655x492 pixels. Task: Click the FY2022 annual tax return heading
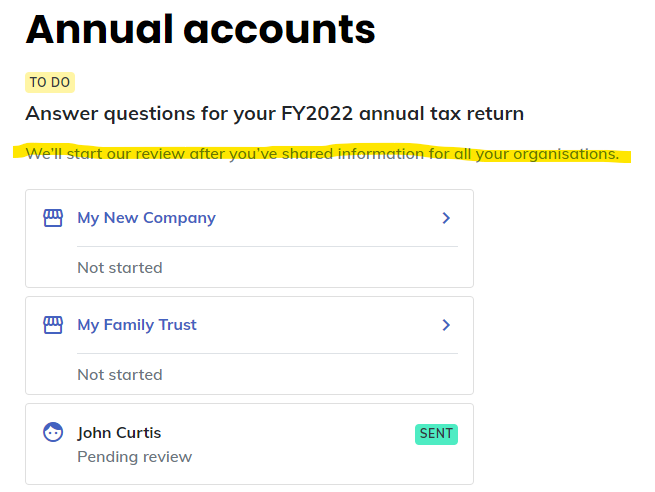point(274,114)
